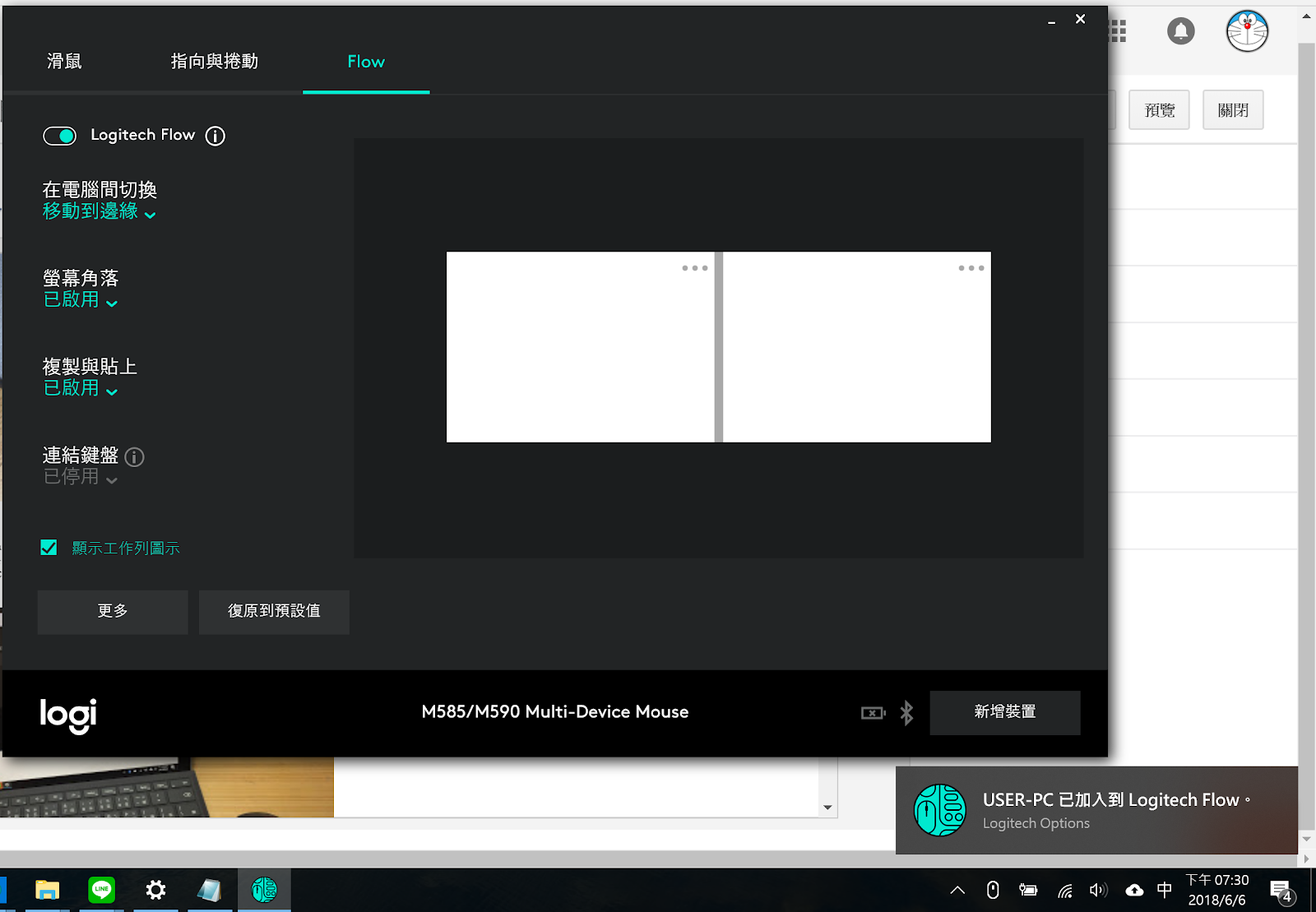The height and width of the screenshot is (912, 1316).
Task: Open the Doraemon profile avatar
Action: (1247, 32)
